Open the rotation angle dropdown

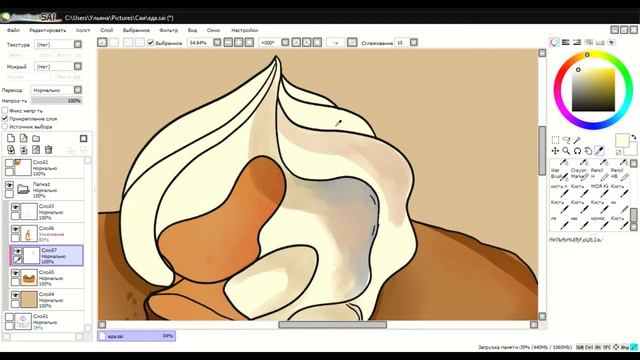(285, 42)
